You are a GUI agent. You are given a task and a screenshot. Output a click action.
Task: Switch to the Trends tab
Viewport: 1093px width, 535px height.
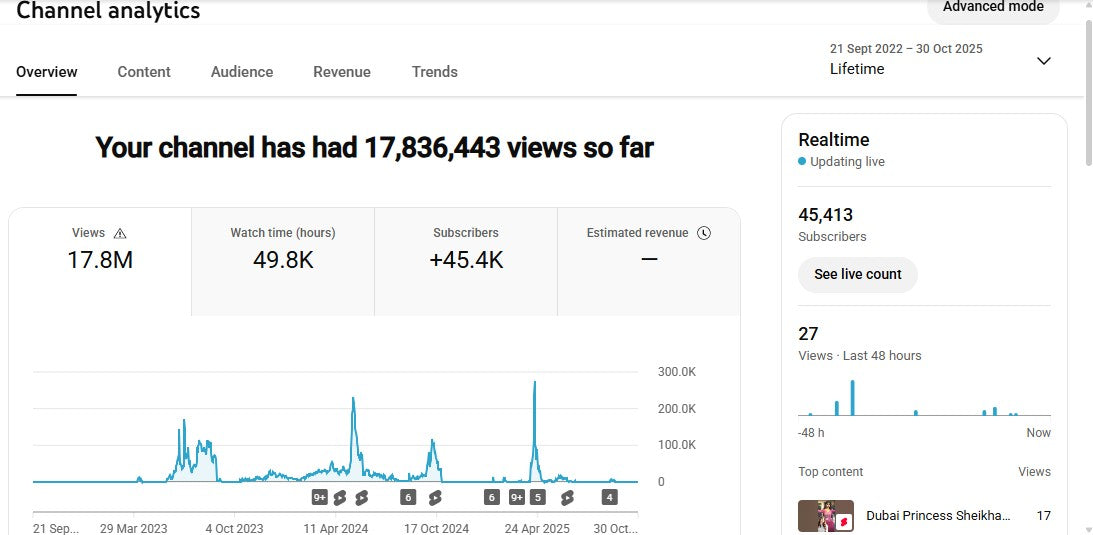(435, 72)
